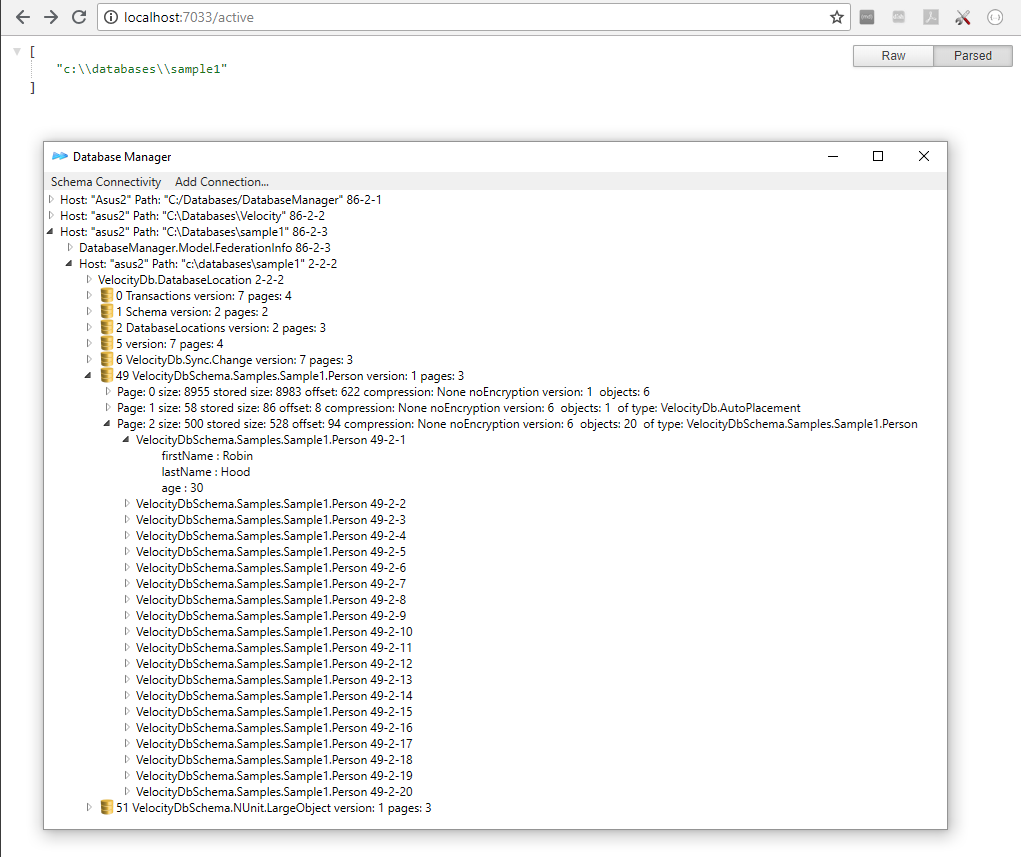Select the Person 49-2-20 row
The image size is (1021, 857).
(x=274, y=792)
